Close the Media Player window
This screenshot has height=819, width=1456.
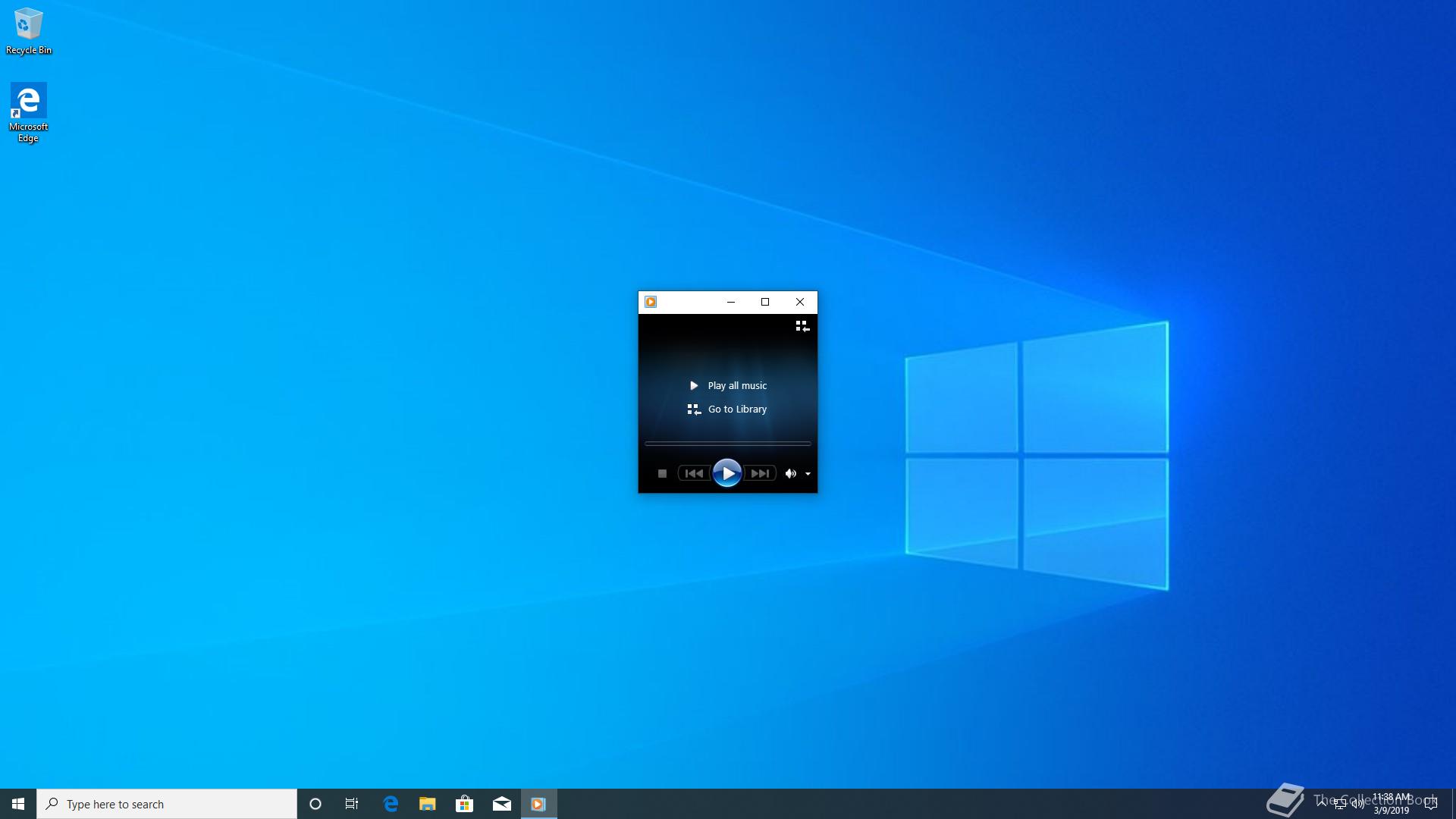point(800,302)
